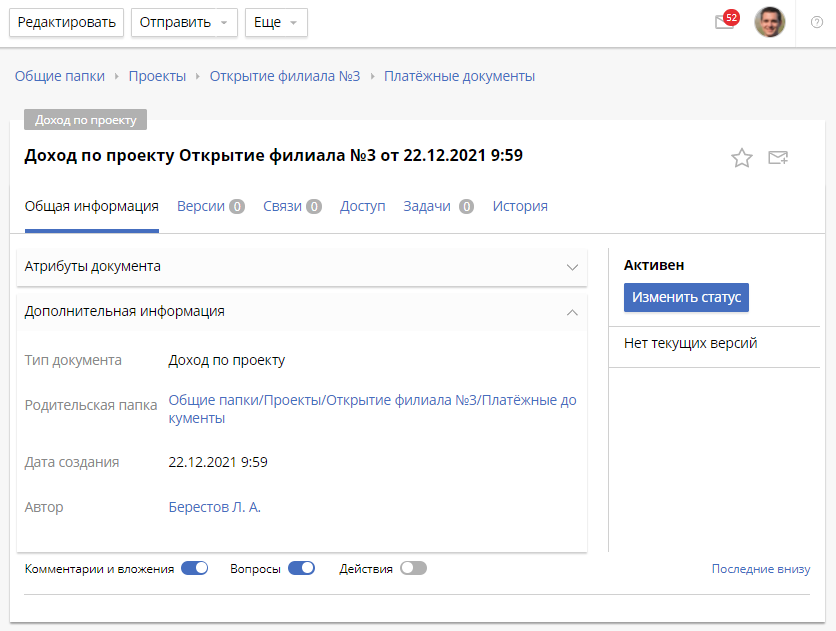This screenshot has width=836, height=631.
Task: Open the Еще dropdown menu
Action: pyautogui.click(x=276, y=23)
